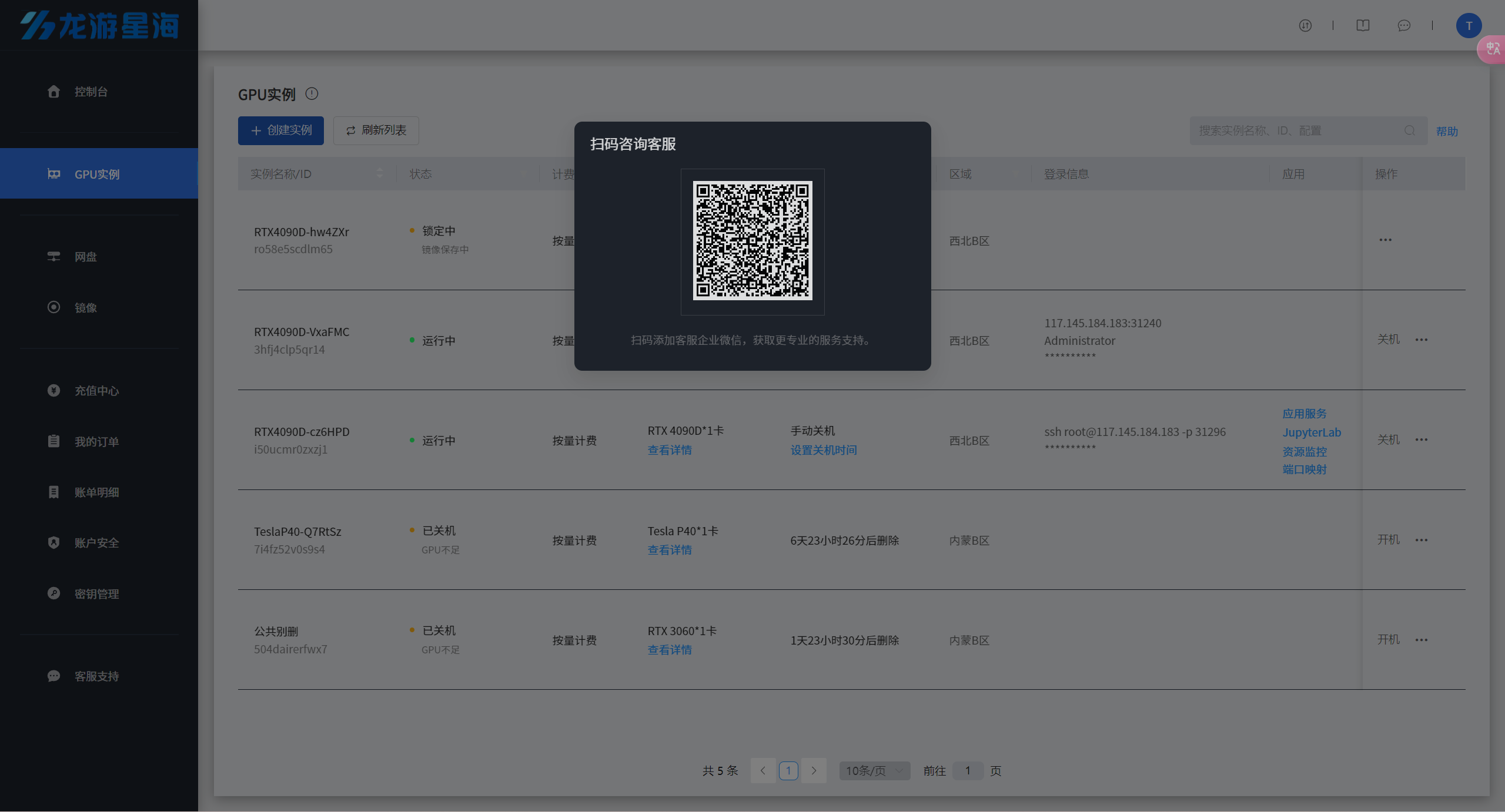Click the transfer status icon in header
The height and width of the screenshot is (812, 1505).
point(1305,26)
